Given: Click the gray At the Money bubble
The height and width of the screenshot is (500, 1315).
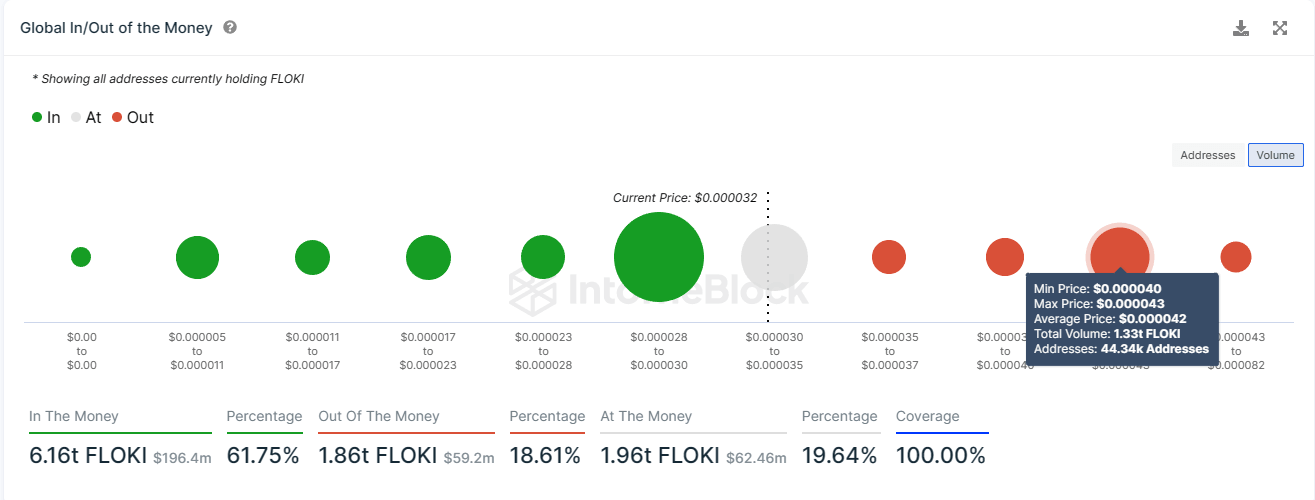Looking at the screenshot, I should click(774, 258).
